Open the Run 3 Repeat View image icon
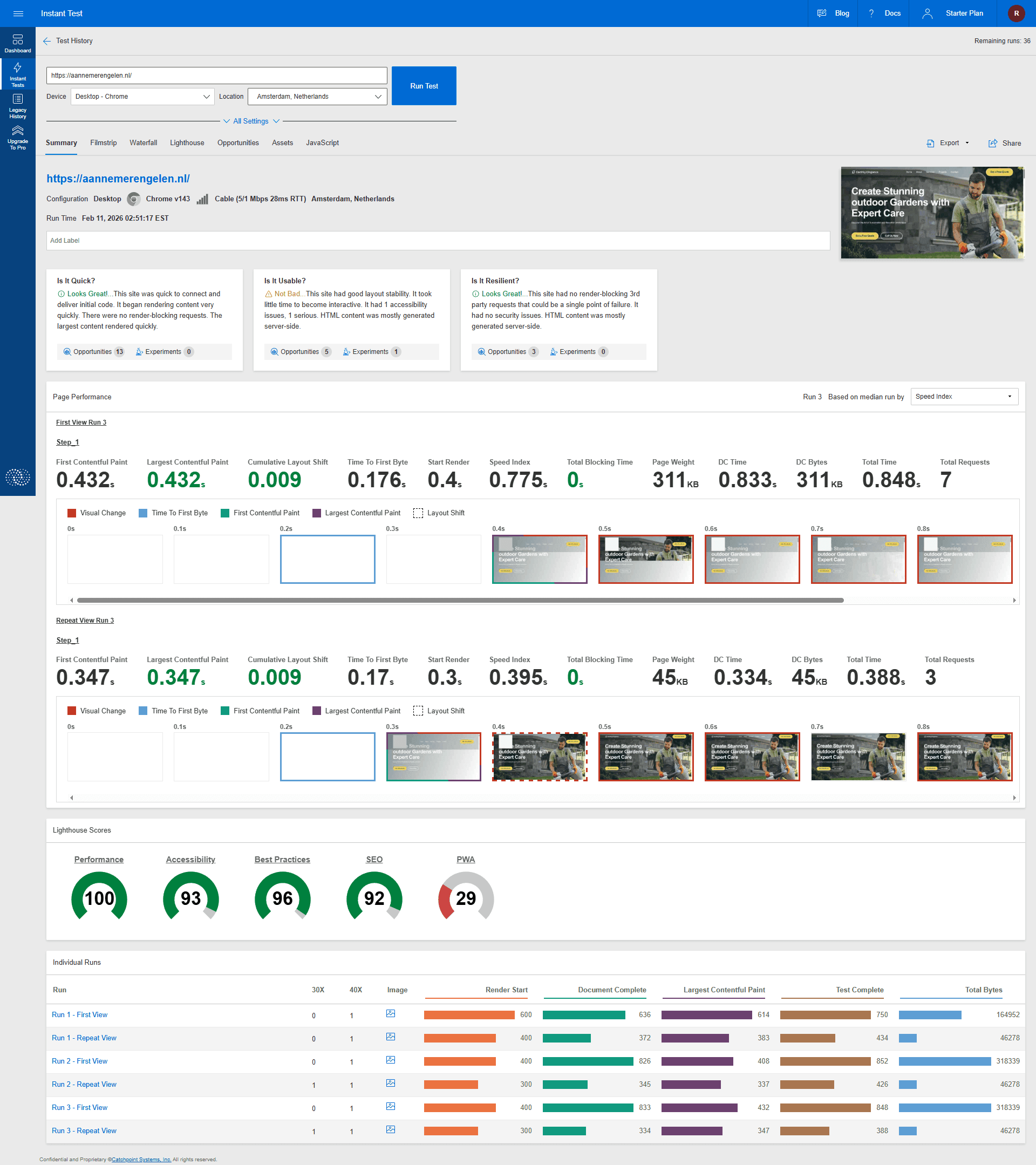Image resolution: width=1036 pixels, height=1165 pixels. click(x=390, y=1129)
